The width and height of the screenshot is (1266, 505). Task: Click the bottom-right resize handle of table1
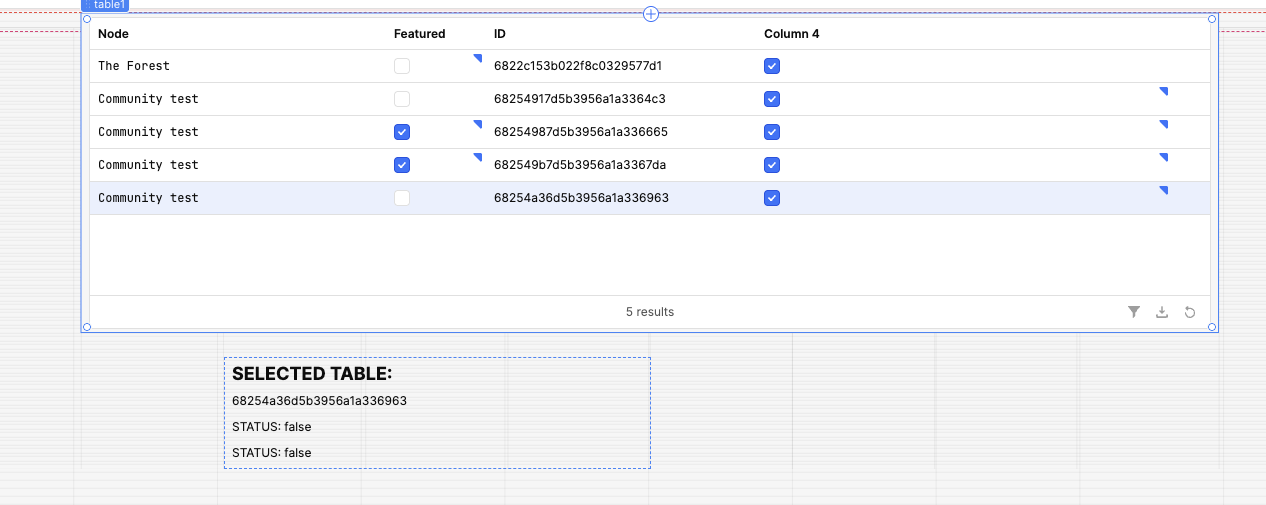click(1213, 327)
